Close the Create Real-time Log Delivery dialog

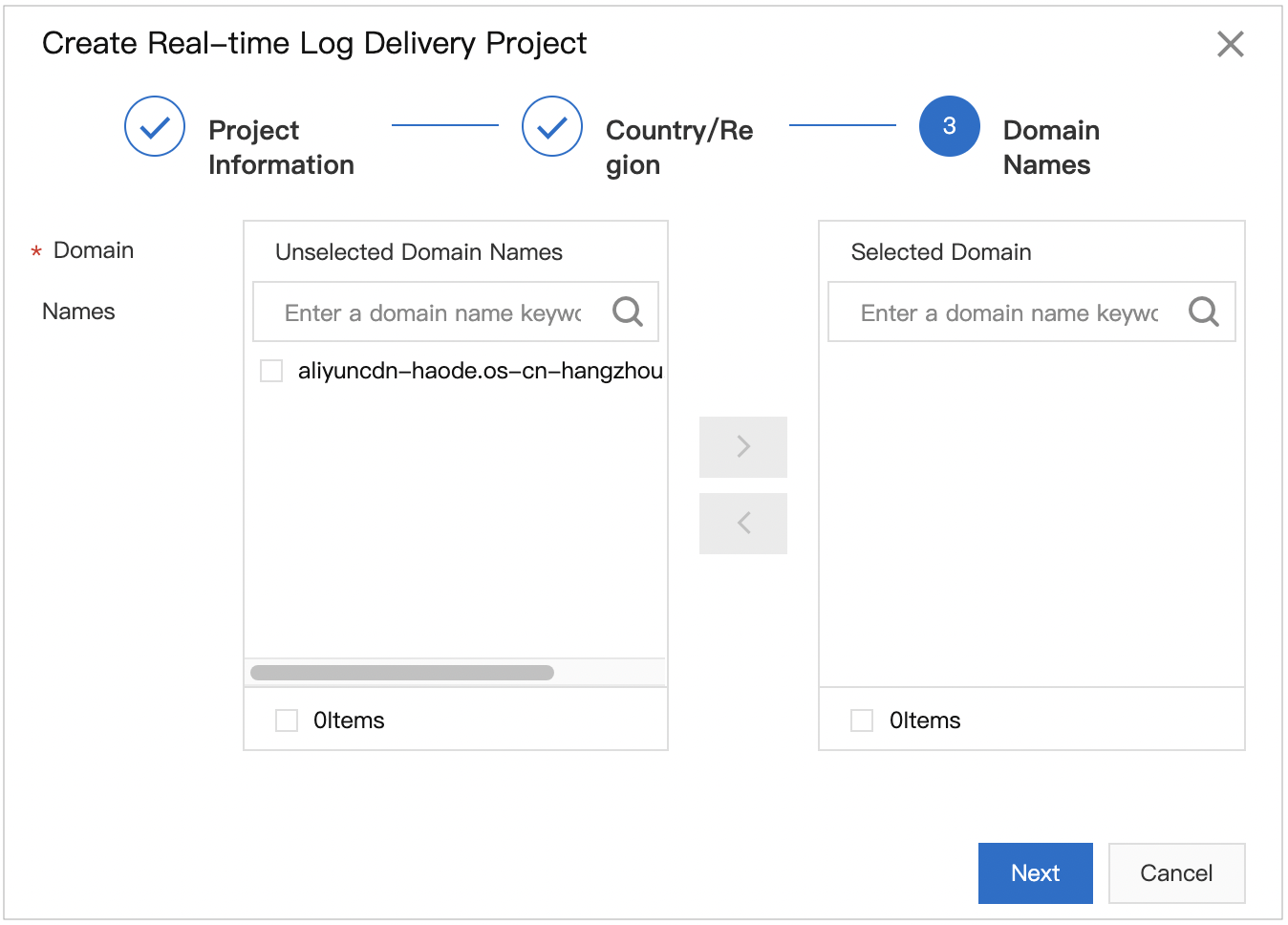[1230, 44]
